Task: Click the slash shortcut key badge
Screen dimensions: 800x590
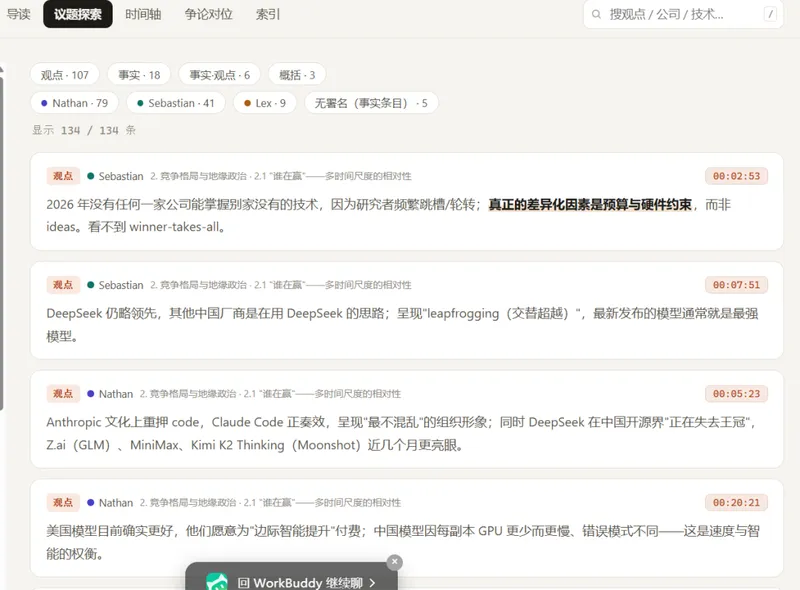Action: tap(770, 14)
